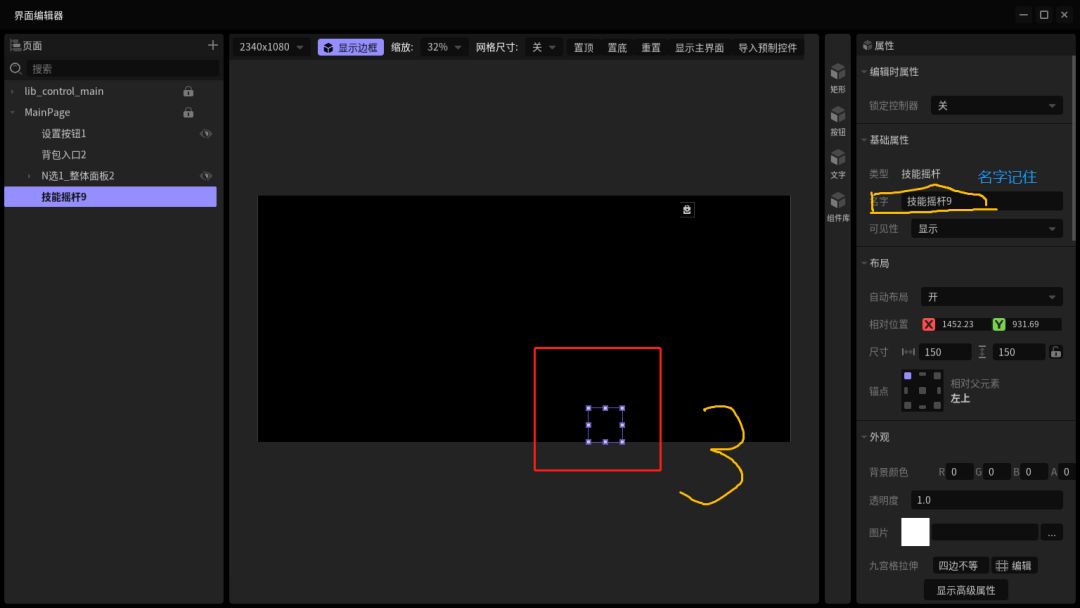Select the 按钮 button component tool
This screenshot has width=1080, height=608.
point(838,121)
